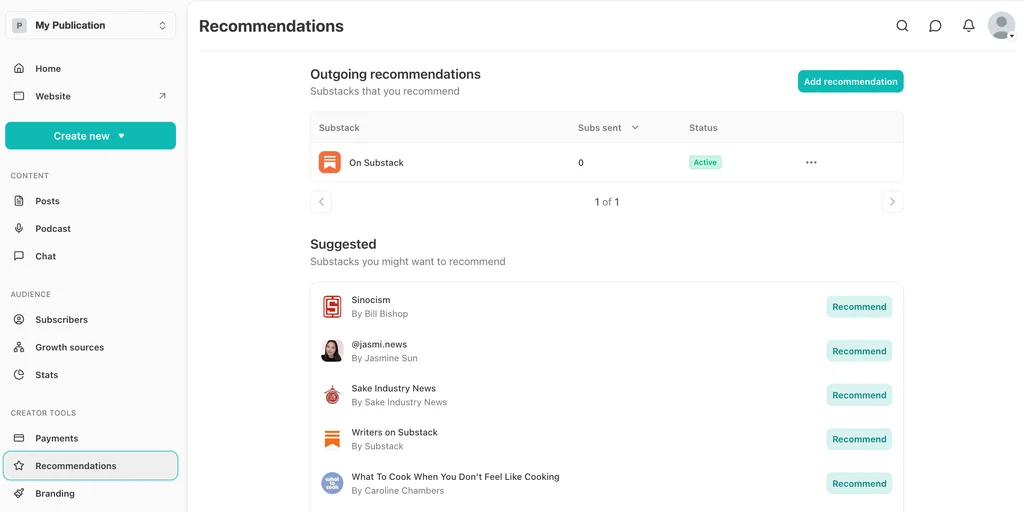This screenshot has width=1024, height=512.
Task: Click the Chat speech bubble icon in sidebar
Action: click(x=19, y=256)
